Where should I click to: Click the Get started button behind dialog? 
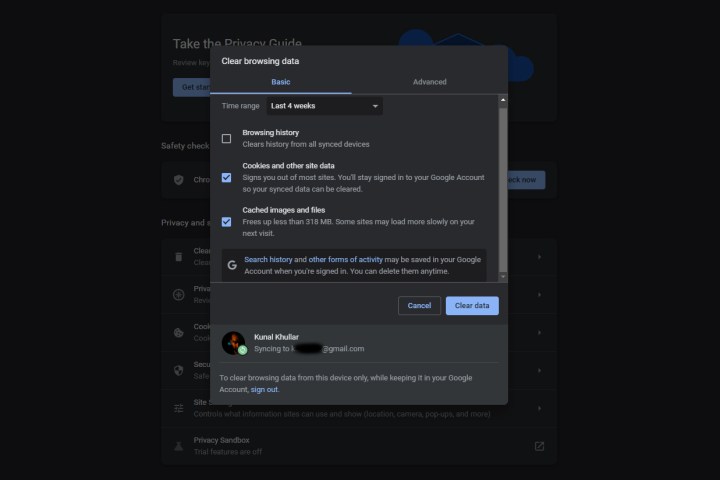click(191, 87)
